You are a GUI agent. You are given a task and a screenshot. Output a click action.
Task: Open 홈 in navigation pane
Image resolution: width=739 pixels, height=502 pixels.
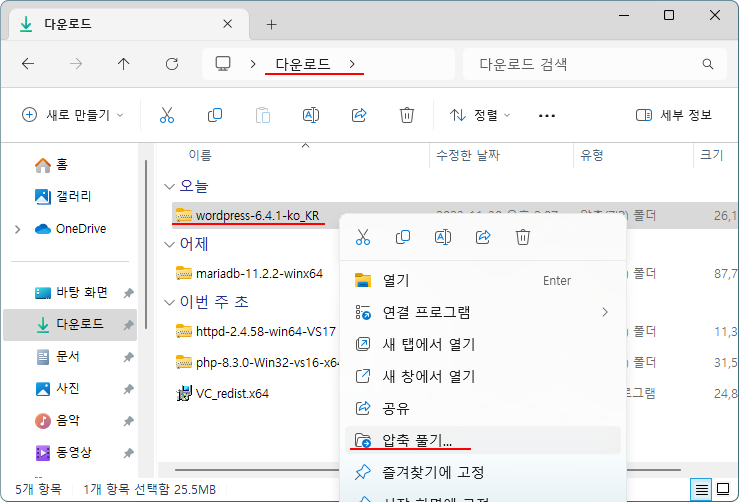click(51, 165)
